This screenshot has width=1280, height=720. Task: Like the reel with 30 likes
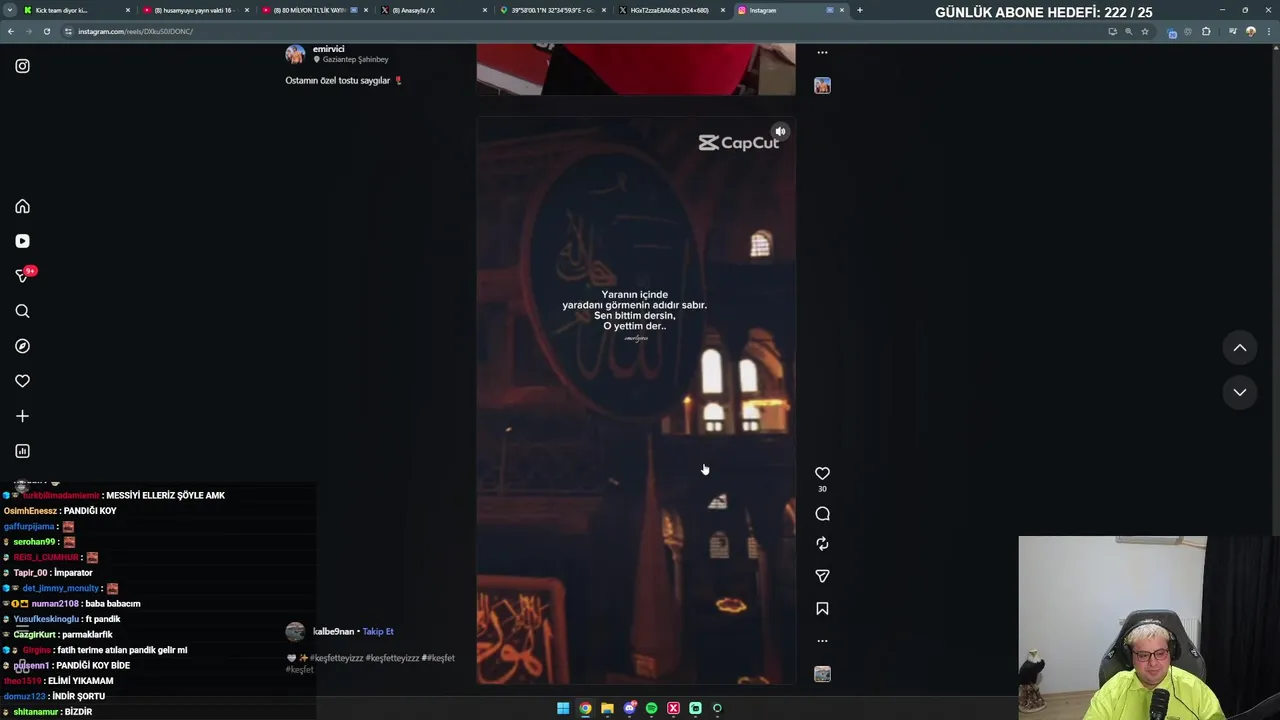(822, 473)
